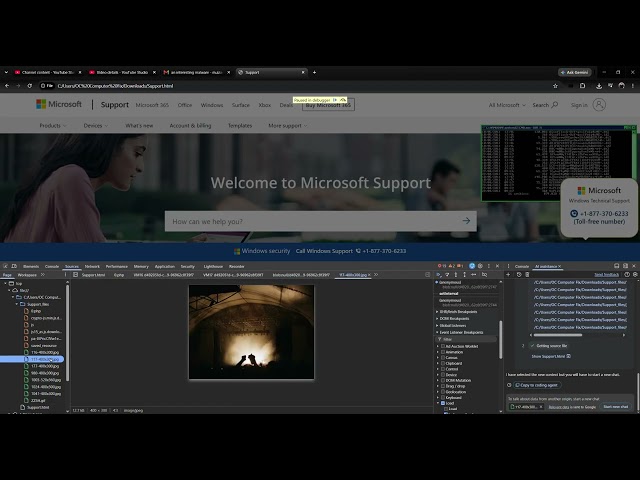Toggle device toolbar icon in DevTools
Image resolution: width=640 pixels, height=480 pixels.
tap(14, 266)
